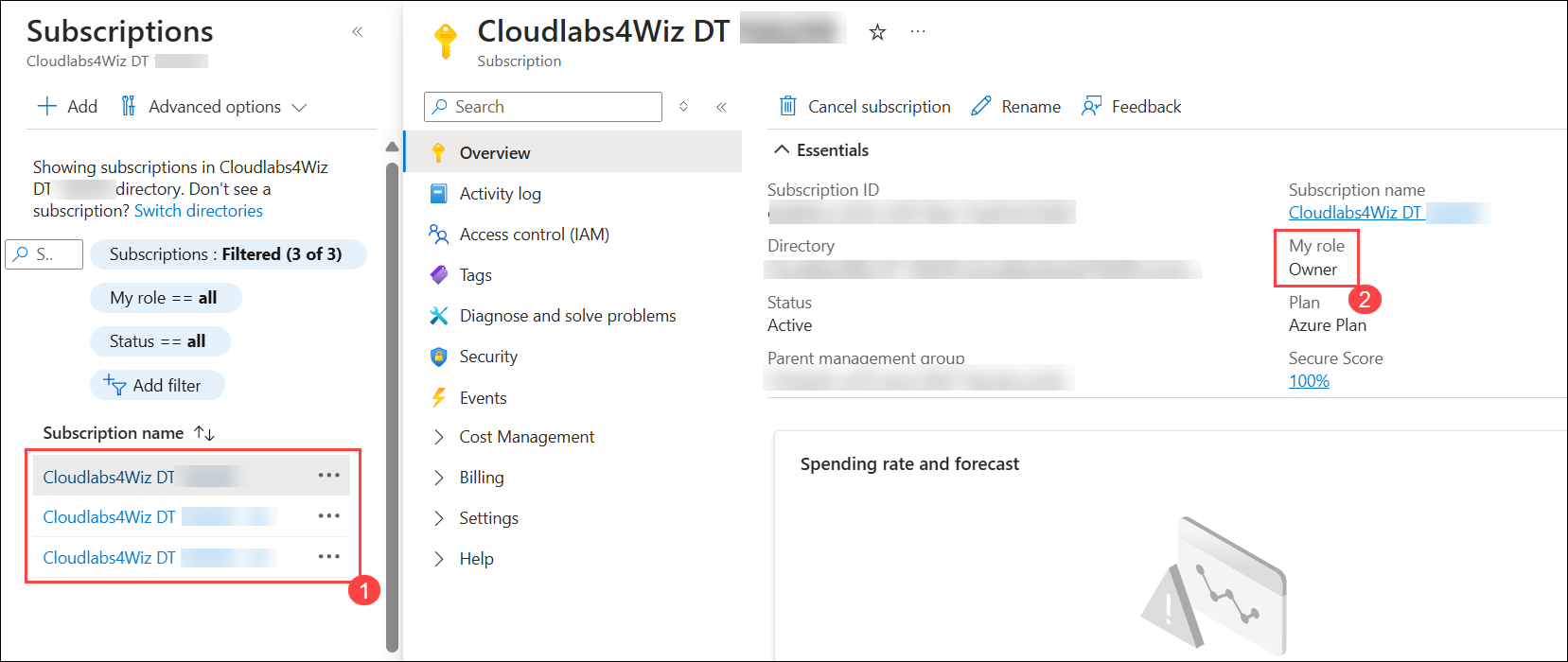Image resolution: width=1568 pixels, height=662 pixels.
Task: Click Cancel subscription button
Action: click(864, 106)
